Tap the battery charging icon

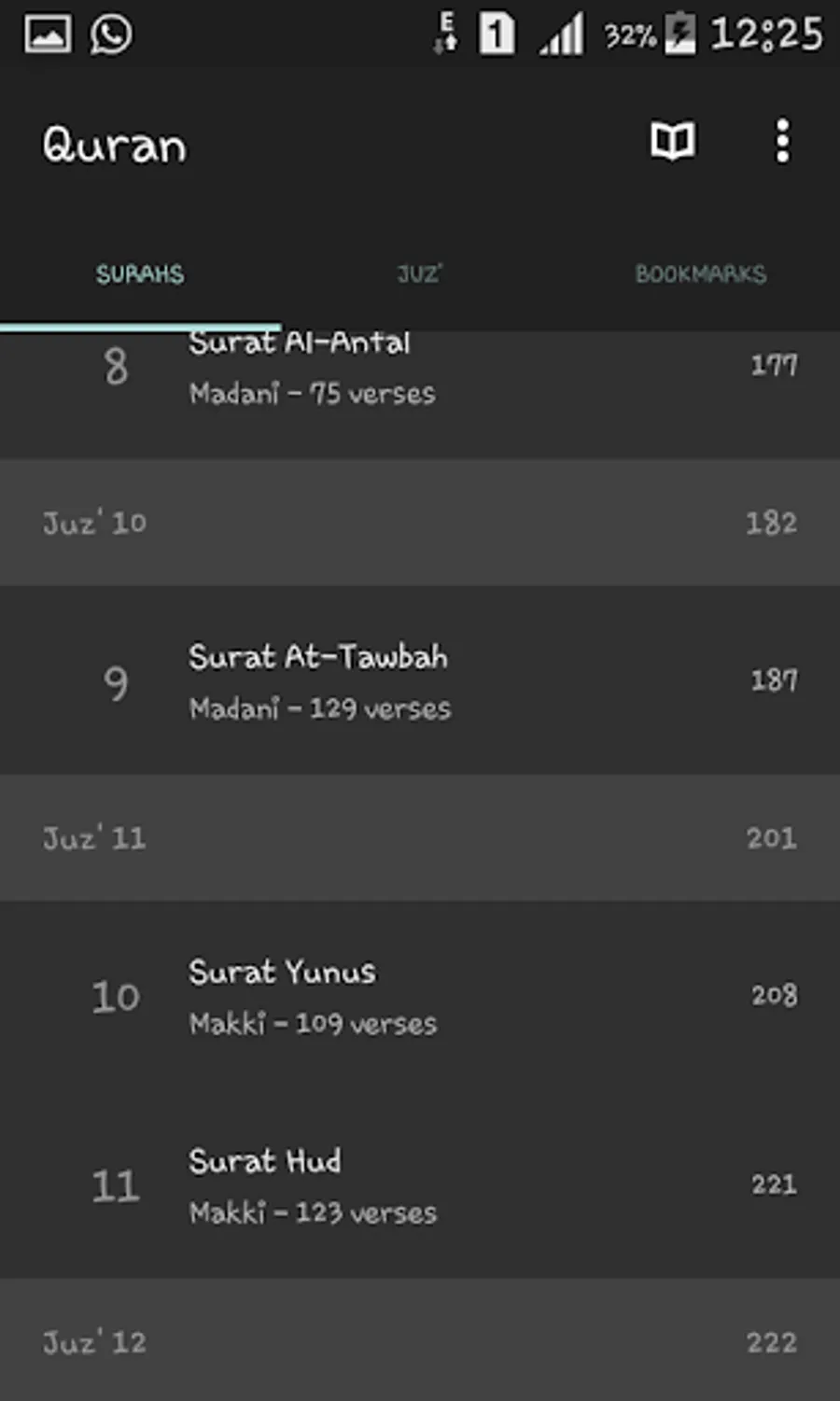click(680, 35)
